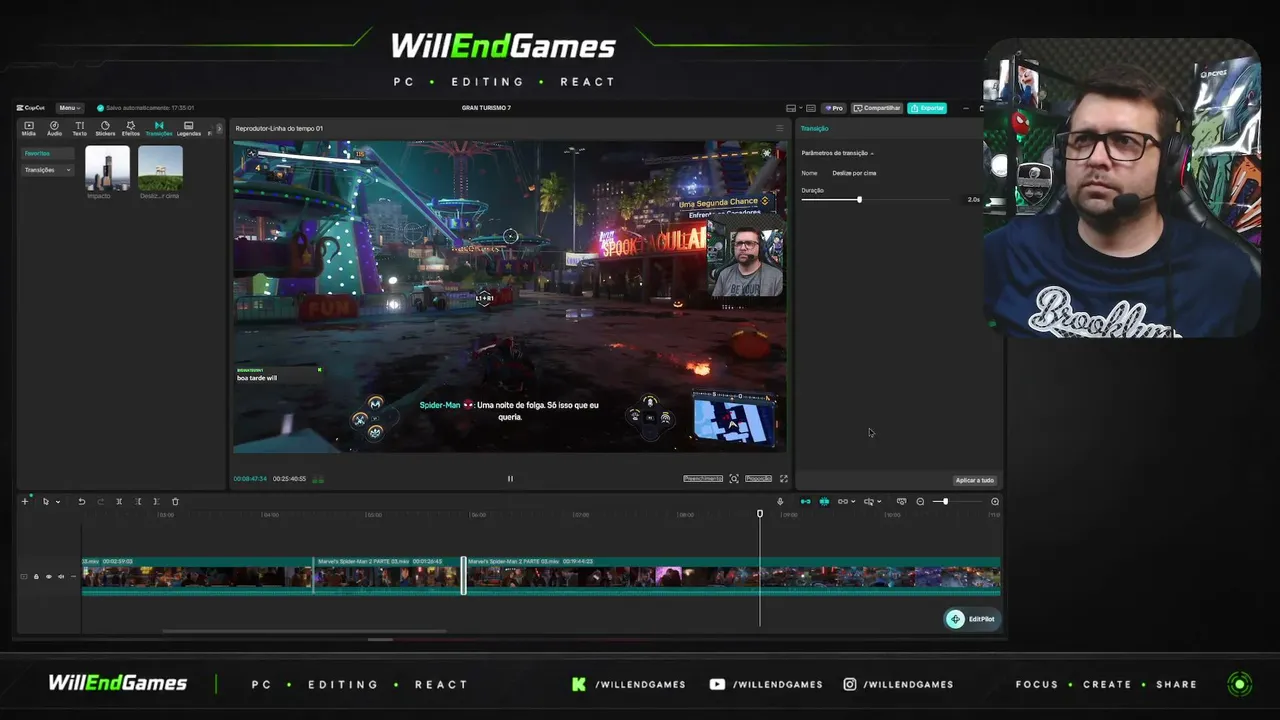Mute the main video track
This screenshot has height=720, width=1280.
[60, 577]
